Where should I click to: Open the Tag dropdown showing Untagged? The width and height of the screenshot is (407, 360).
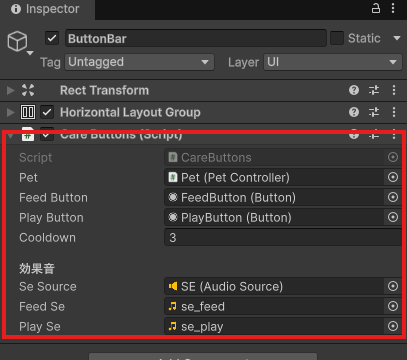[139, 62]
